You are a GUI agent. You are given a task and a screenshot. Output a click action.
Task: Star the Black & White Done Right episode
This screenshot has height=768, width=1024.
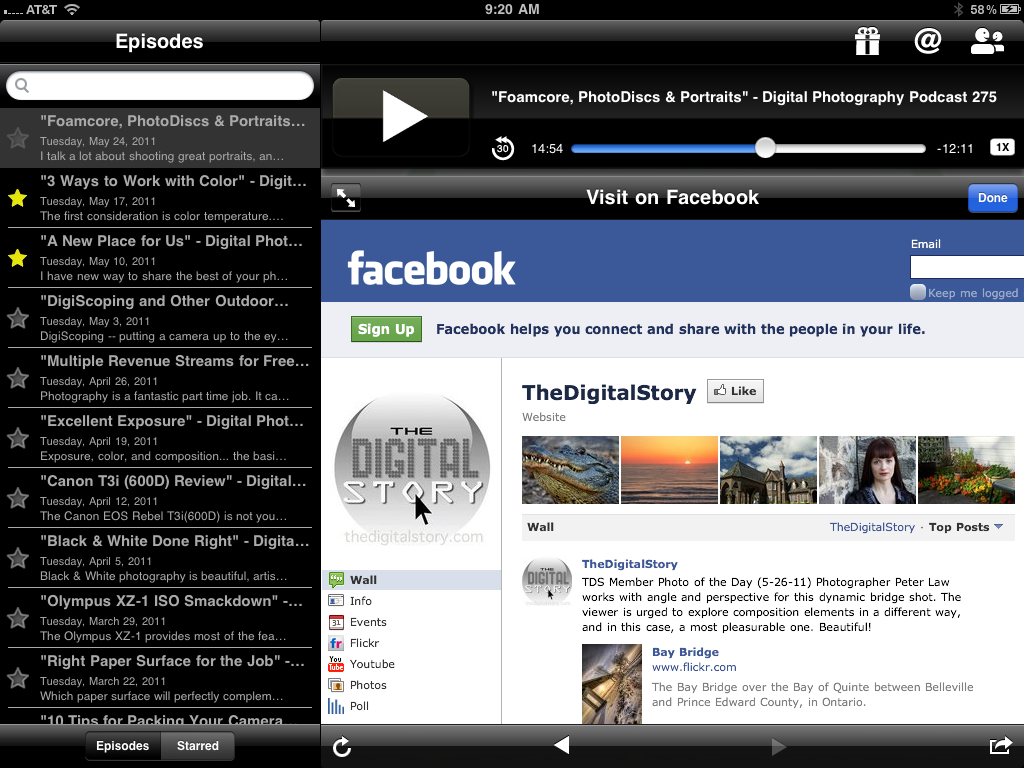coord(18,558)
